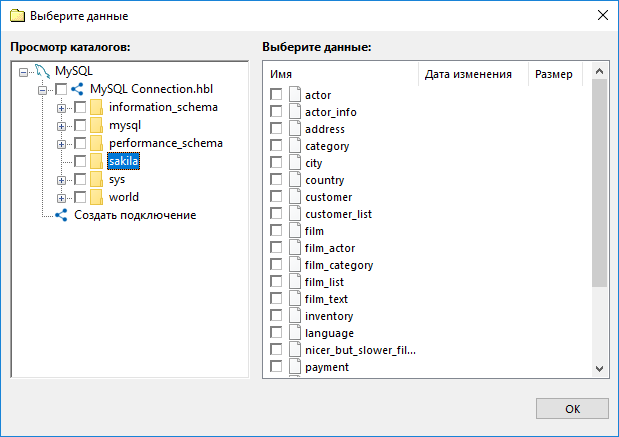Click the information_schema folder icon
Image resolution: width=619 pixels, height=437 pixels.
pyautogui.click(x=97, y=108)
